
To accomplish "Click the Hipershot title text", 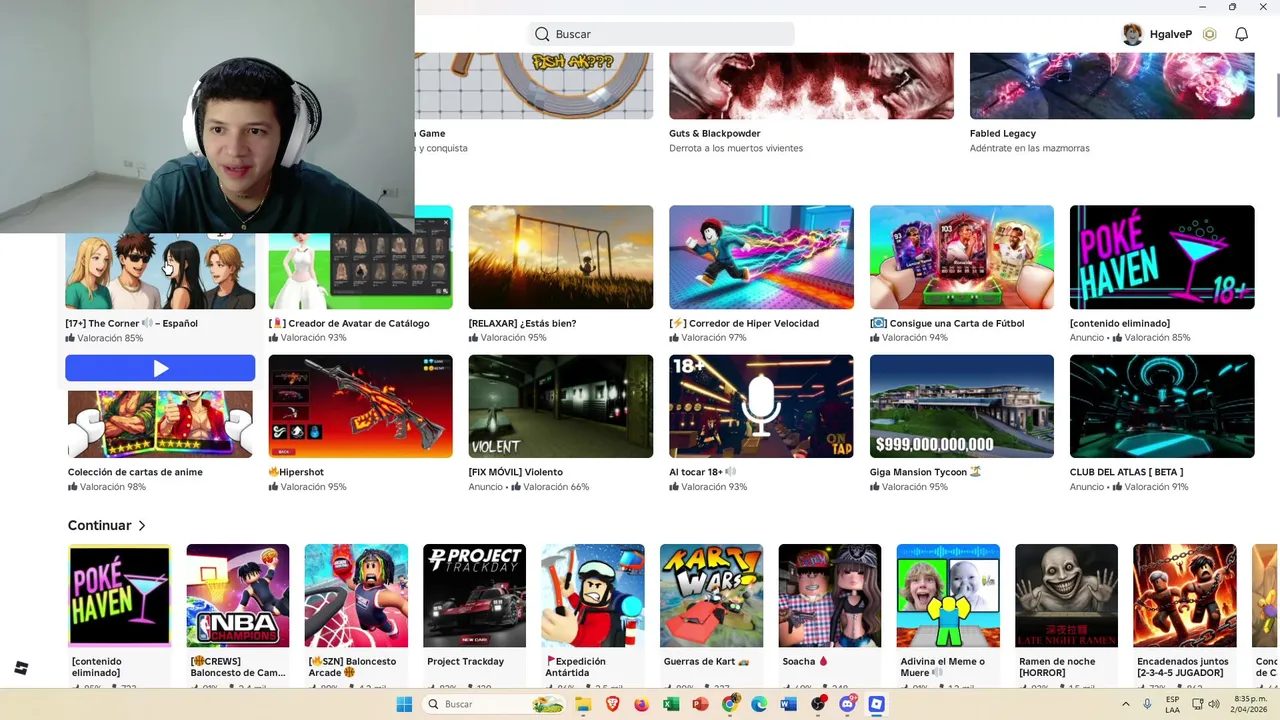I will (x=296, y=472).
